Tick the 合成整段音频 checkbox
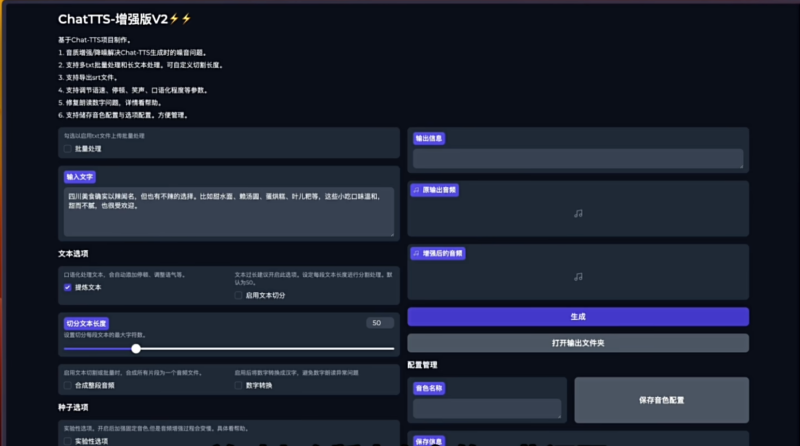 68,385
